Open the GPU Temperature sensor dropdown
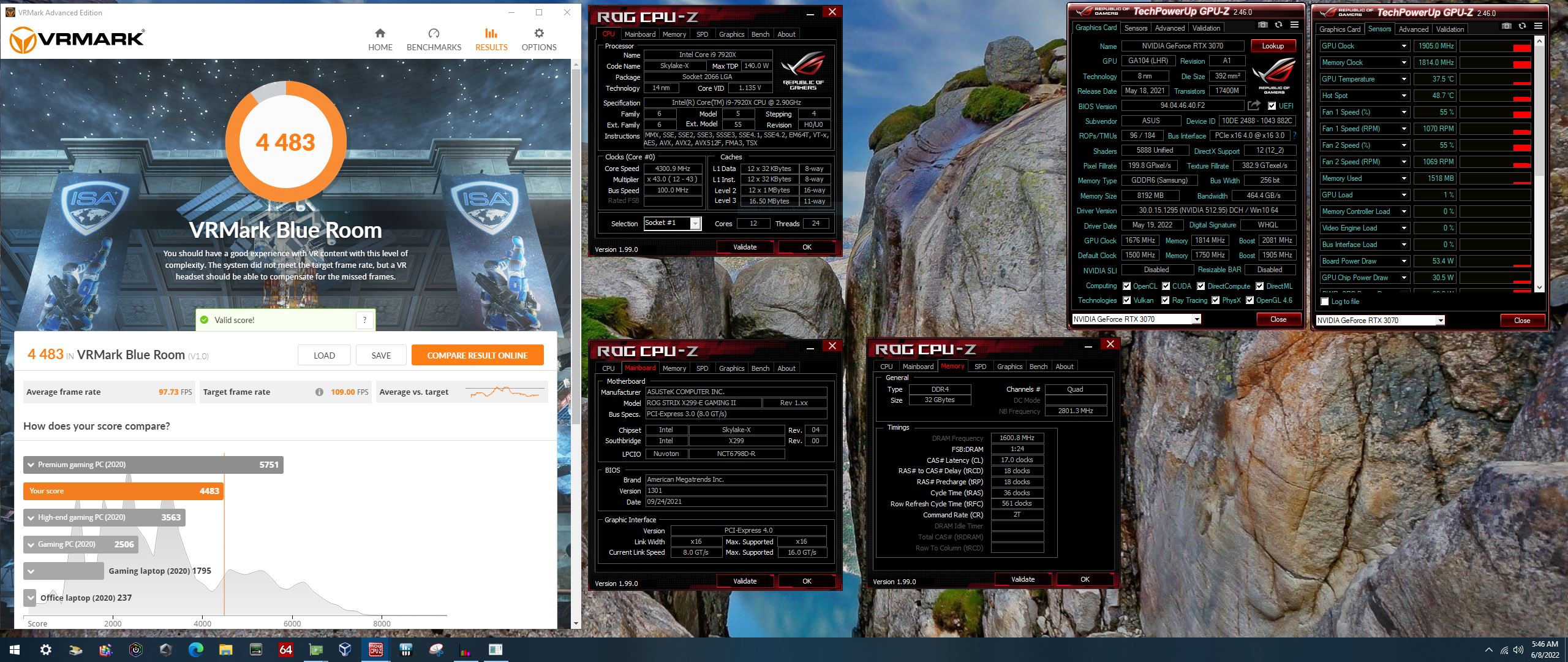 [x=1404, y=79]
